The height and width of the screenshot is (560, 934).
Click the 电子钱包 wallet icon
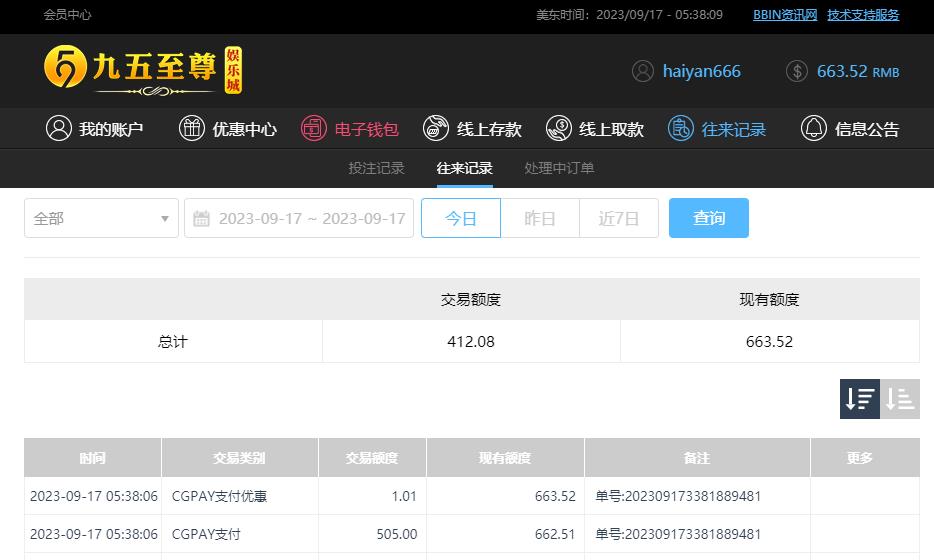coord(314,128)
